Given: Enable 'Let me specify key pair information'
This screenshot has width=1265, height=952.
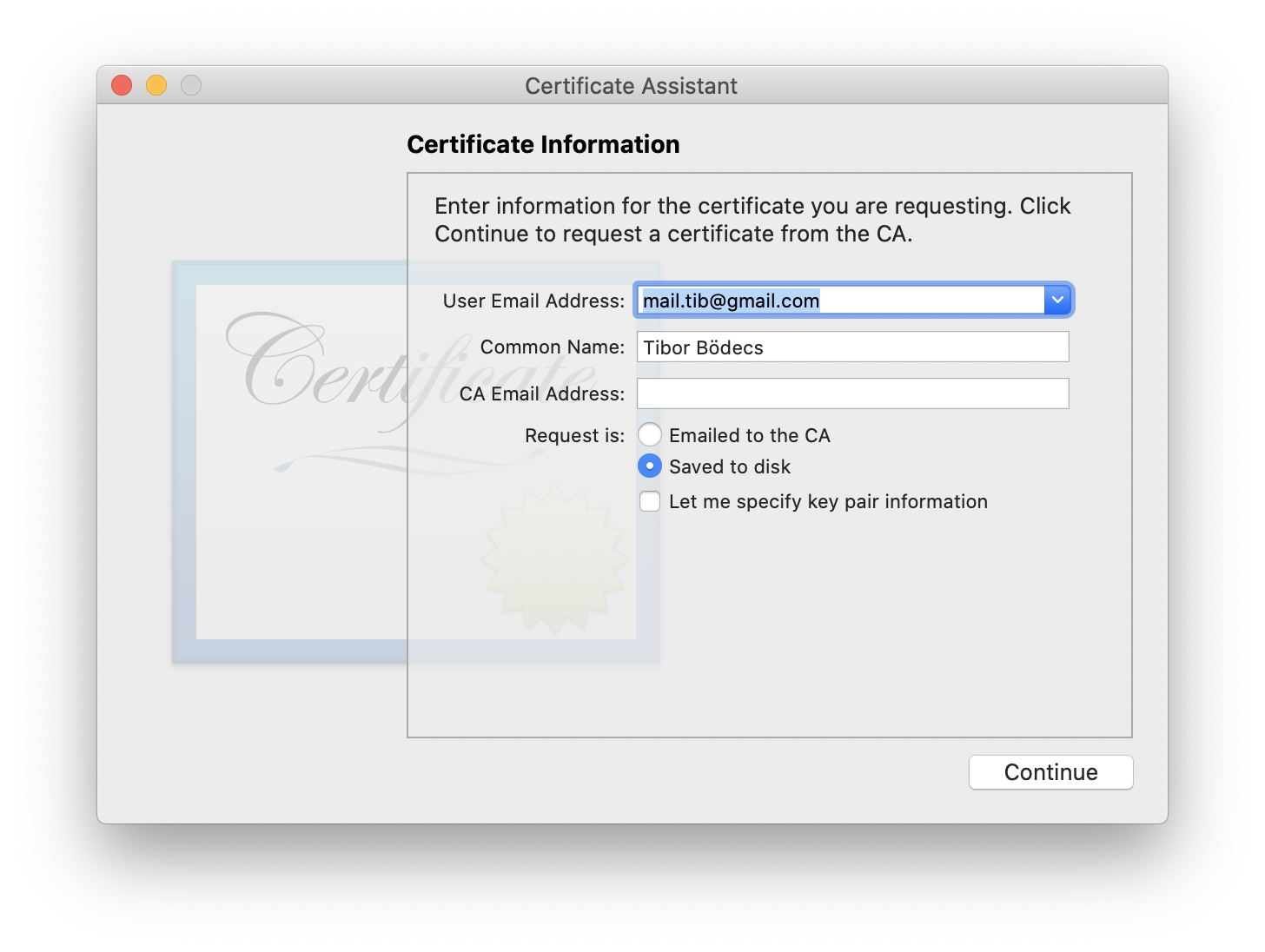Looking at the screenshot, I should pyautogui.click(x=650, y=501).
